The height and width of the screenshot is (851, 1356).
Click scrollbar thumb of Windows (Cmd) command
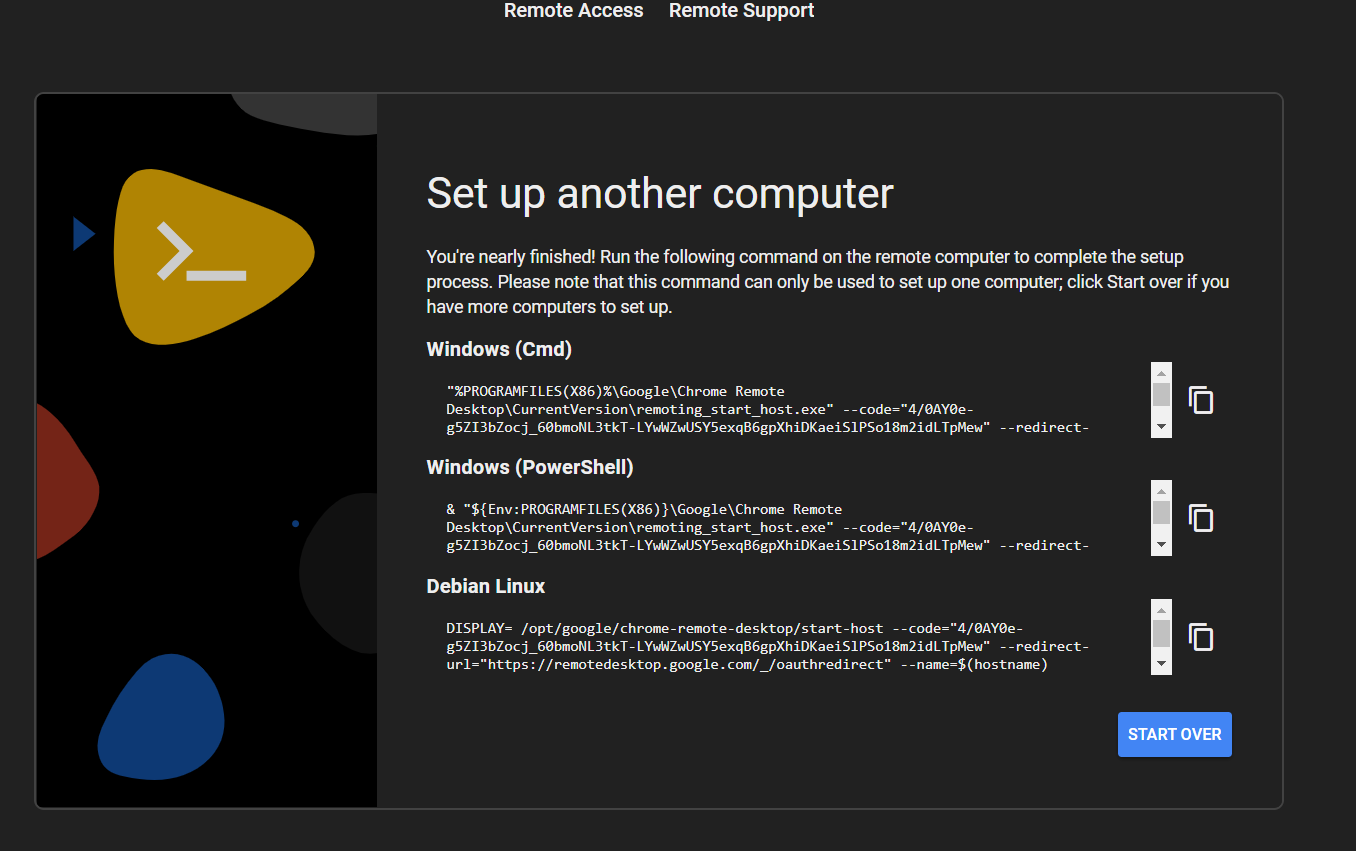(1161, 394)
